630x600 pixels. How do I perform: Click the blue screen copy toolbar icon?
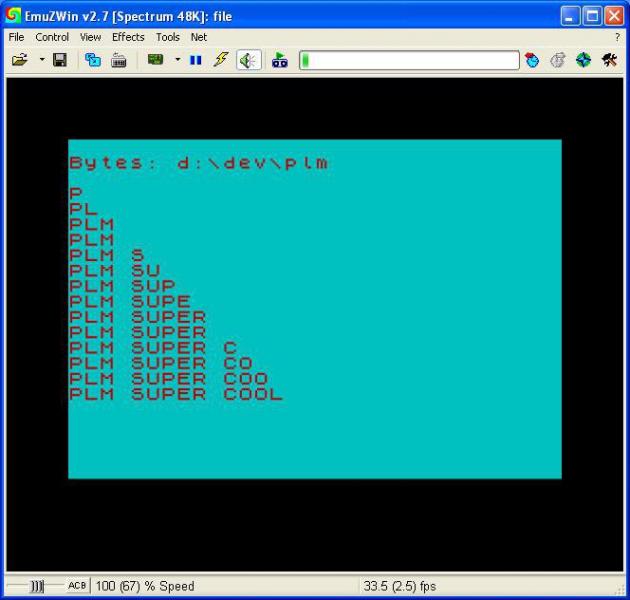click(x=93, y=60)
